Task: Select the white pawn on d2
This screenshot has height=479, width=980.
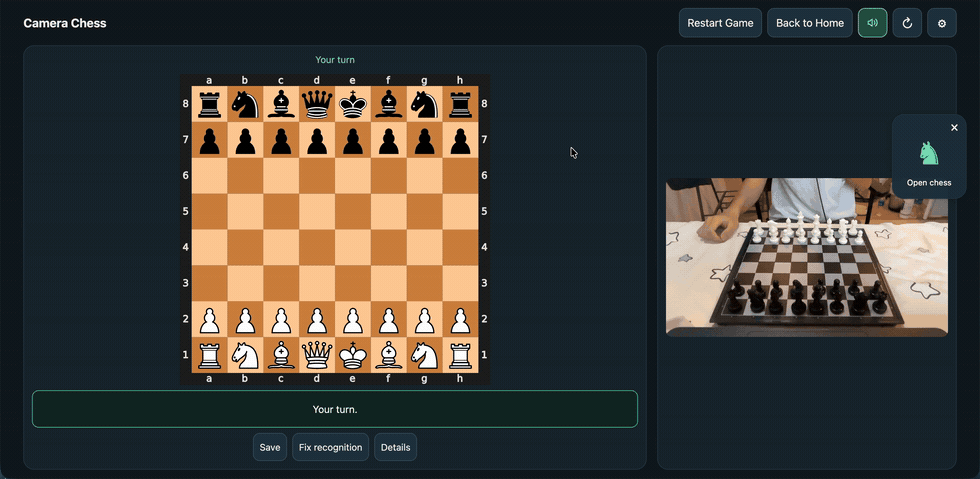Action: point(317,320)
